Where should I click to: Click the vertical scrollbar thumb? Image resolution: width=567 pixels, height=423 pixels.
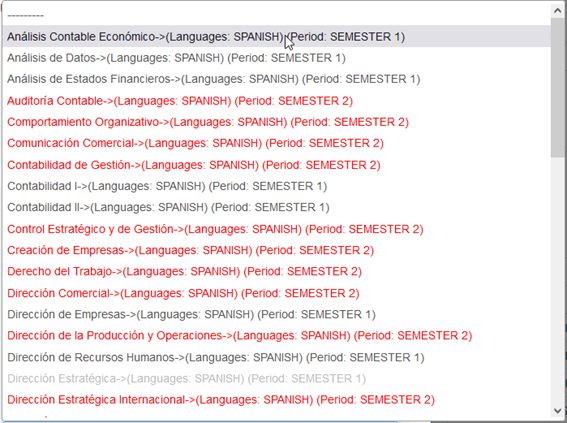[x=557, y=87]
